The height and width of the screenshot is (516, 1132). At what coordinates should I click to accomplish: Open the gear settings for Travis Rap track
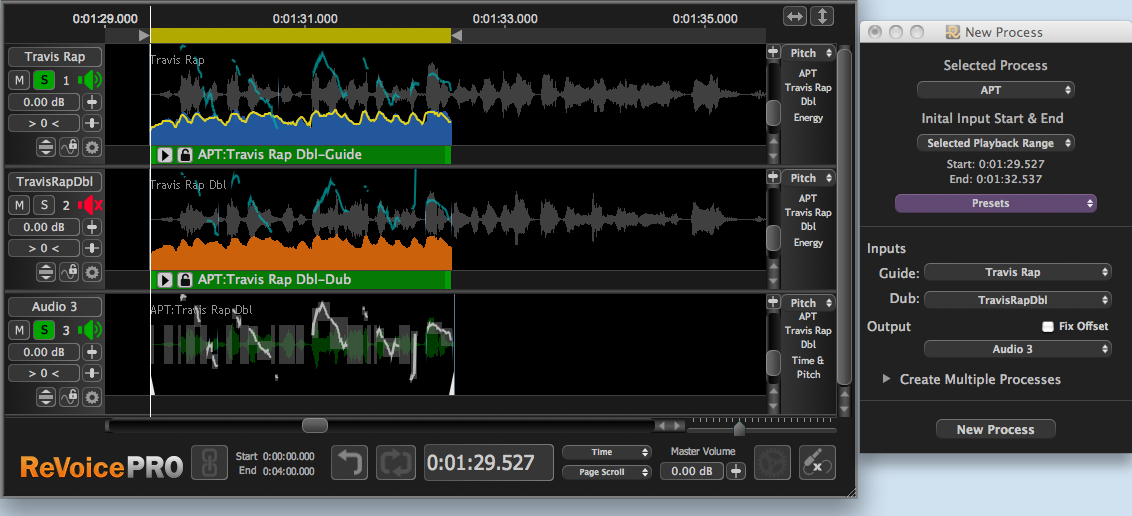[92, 147]
